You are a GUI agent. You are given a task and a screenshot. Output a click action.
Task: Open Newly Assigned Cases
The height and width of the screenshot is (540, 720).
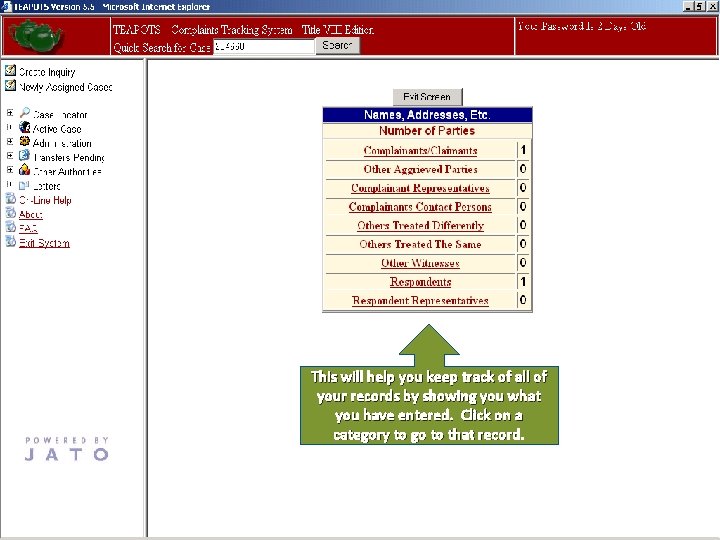pos(66,87)
